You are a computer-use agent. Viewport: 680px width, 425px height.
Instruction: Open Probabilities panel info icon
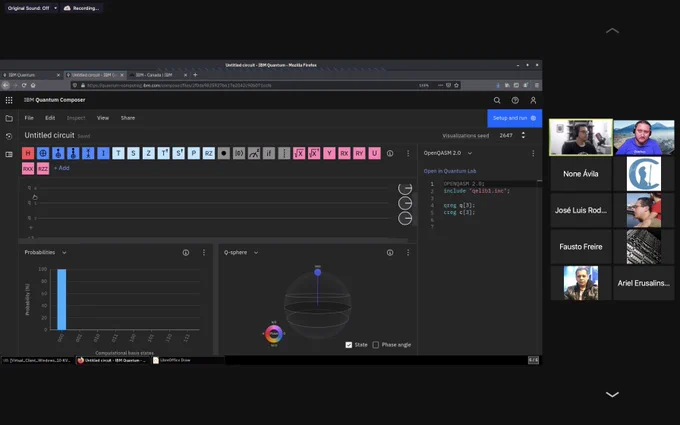pos(186,252)
